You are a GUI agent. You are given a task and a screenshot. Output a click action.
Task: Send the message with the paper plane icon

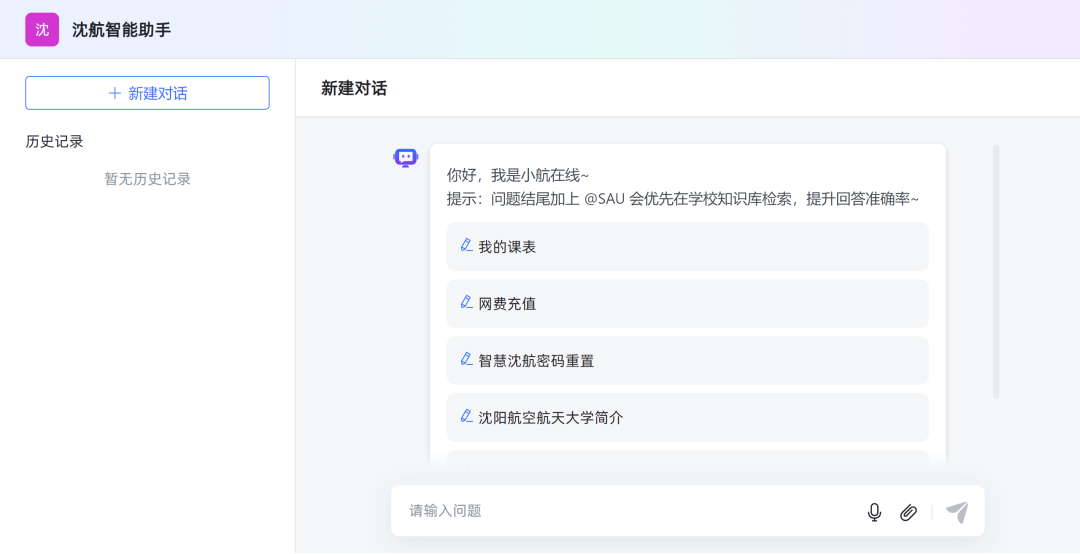[957, 512]
